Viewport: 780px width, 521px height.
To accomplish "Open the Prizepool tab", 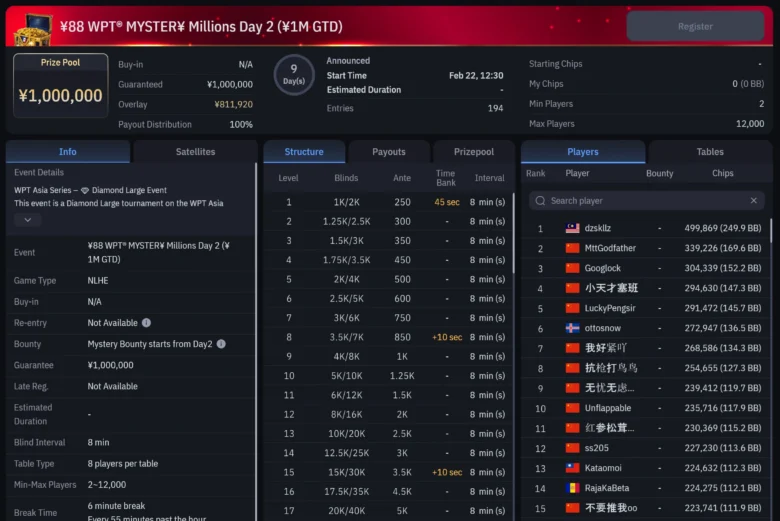I will pos(474,152).
